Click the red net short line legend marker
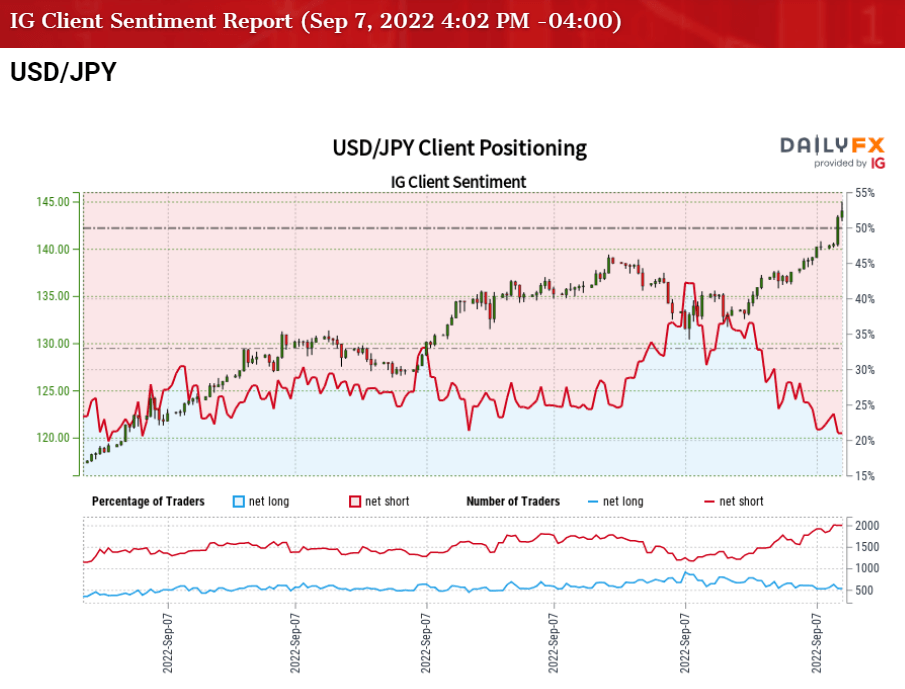The image size is (905, 689). [709, 502]
